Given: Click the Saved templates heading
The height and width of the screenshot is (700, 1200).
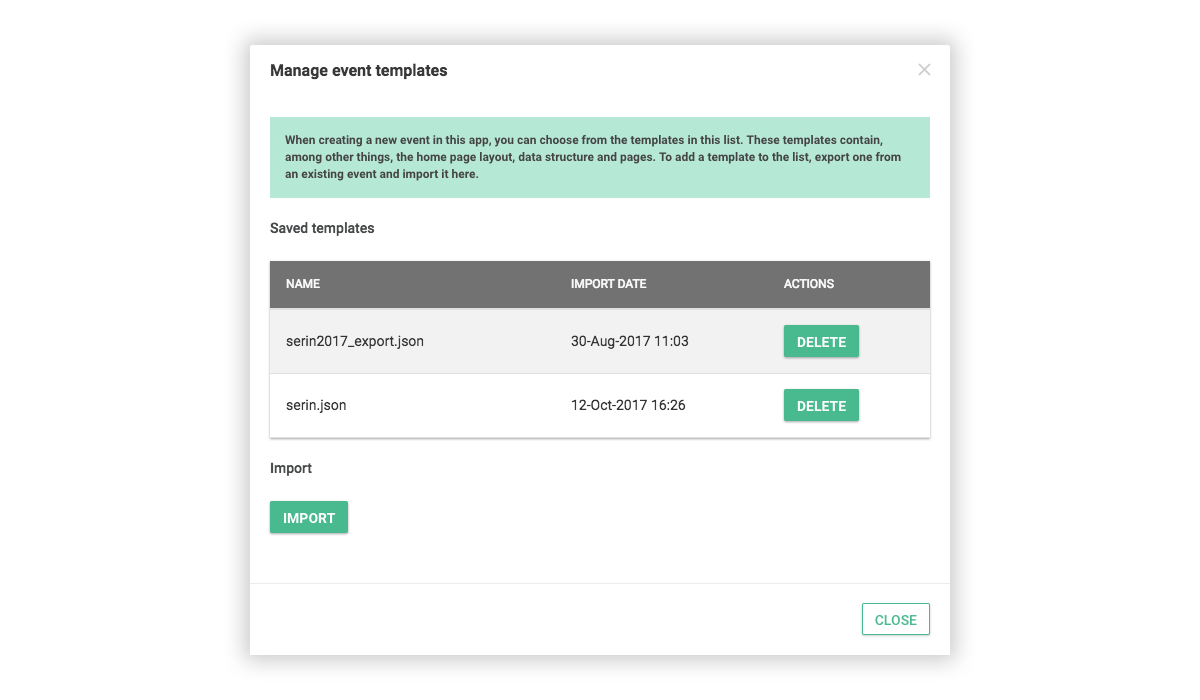Looking at the screenshot, I should [x=322, y=229].
